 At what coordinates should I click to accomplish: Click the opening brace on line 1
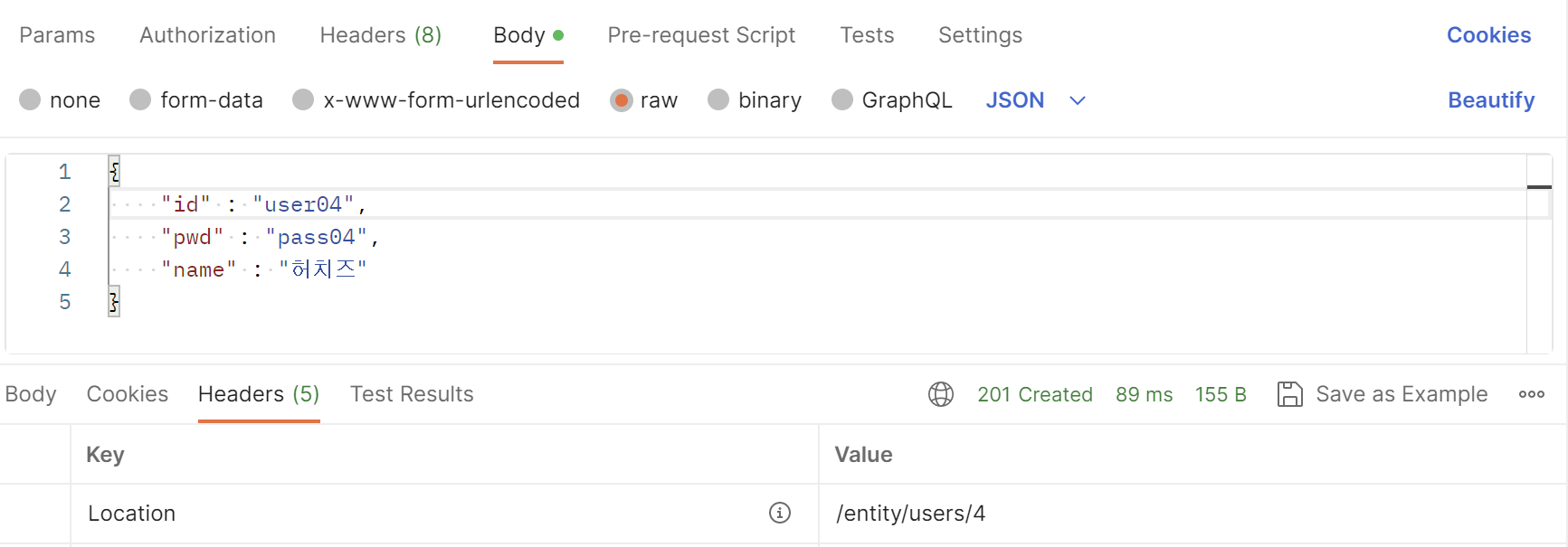click(114, 171)
